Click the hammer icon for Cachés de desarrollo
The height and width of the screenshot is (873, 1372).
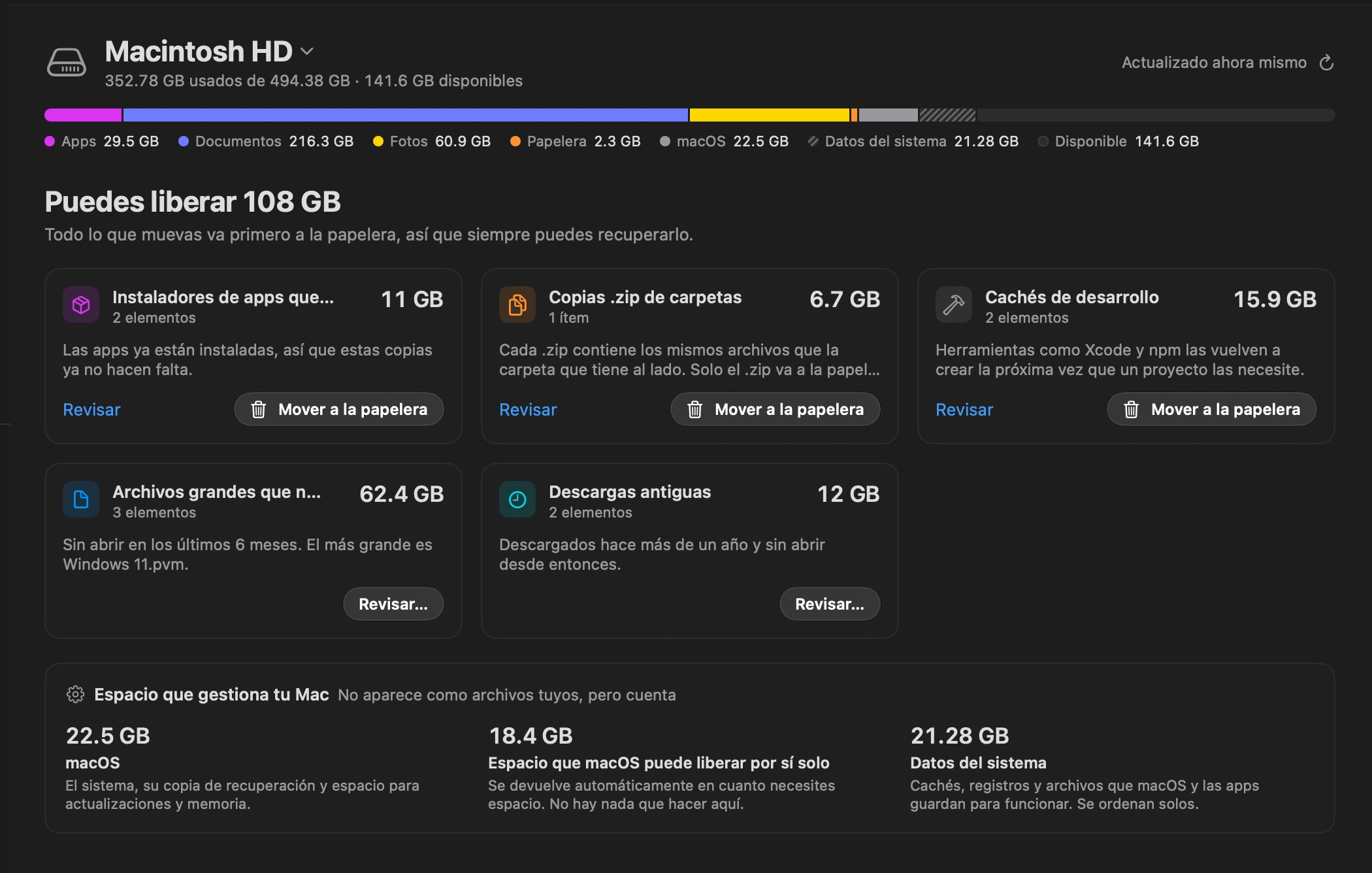coord(954,305)
